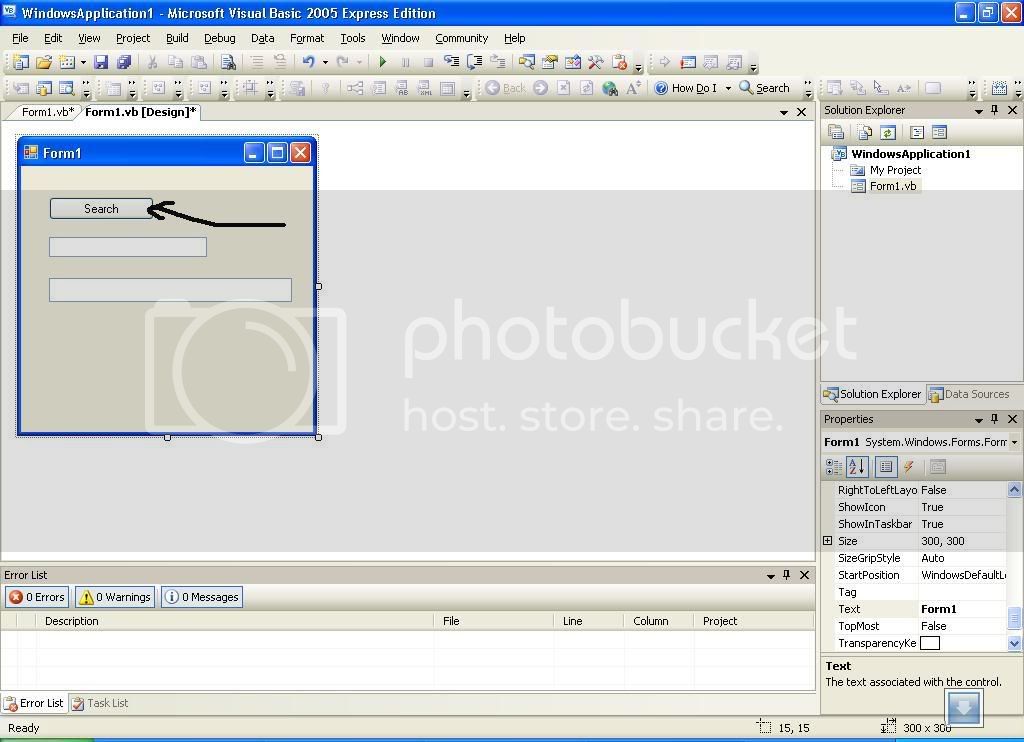Click the green Start Debugging play icon

coord(382,62)
